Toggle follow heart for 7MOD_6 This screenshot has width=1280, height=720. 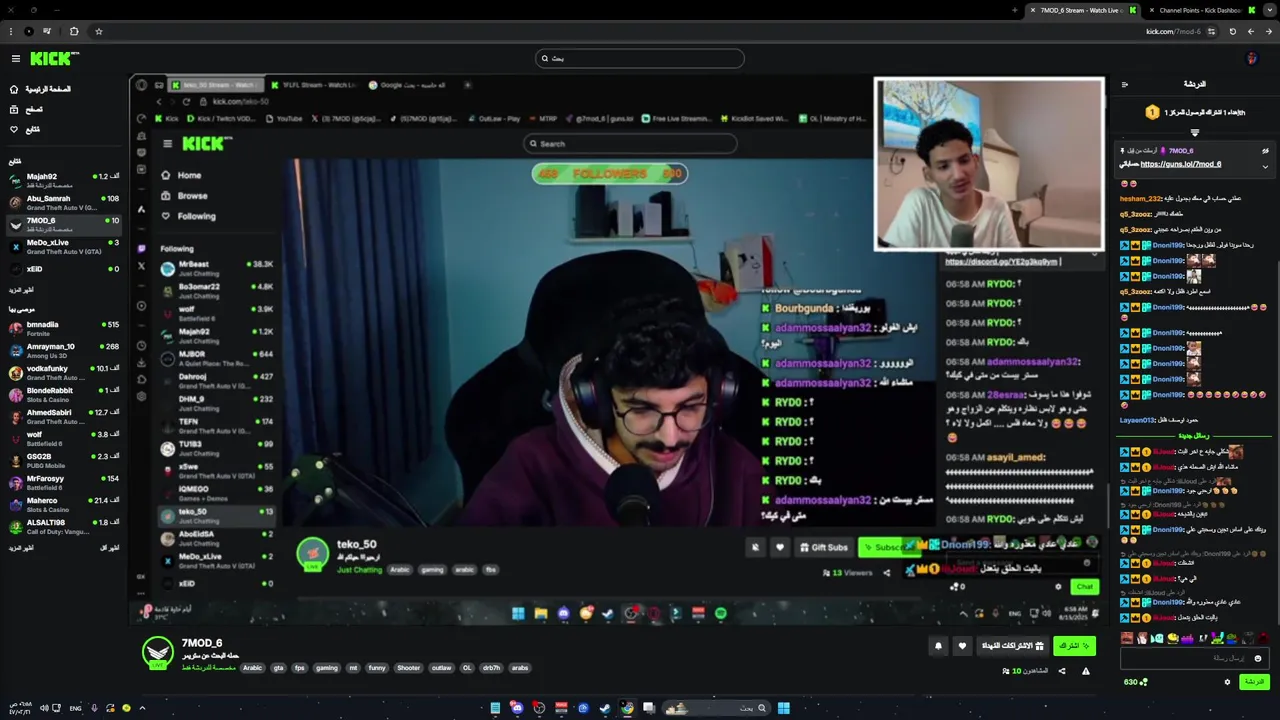pyautogui.click(x=962, y=646)
